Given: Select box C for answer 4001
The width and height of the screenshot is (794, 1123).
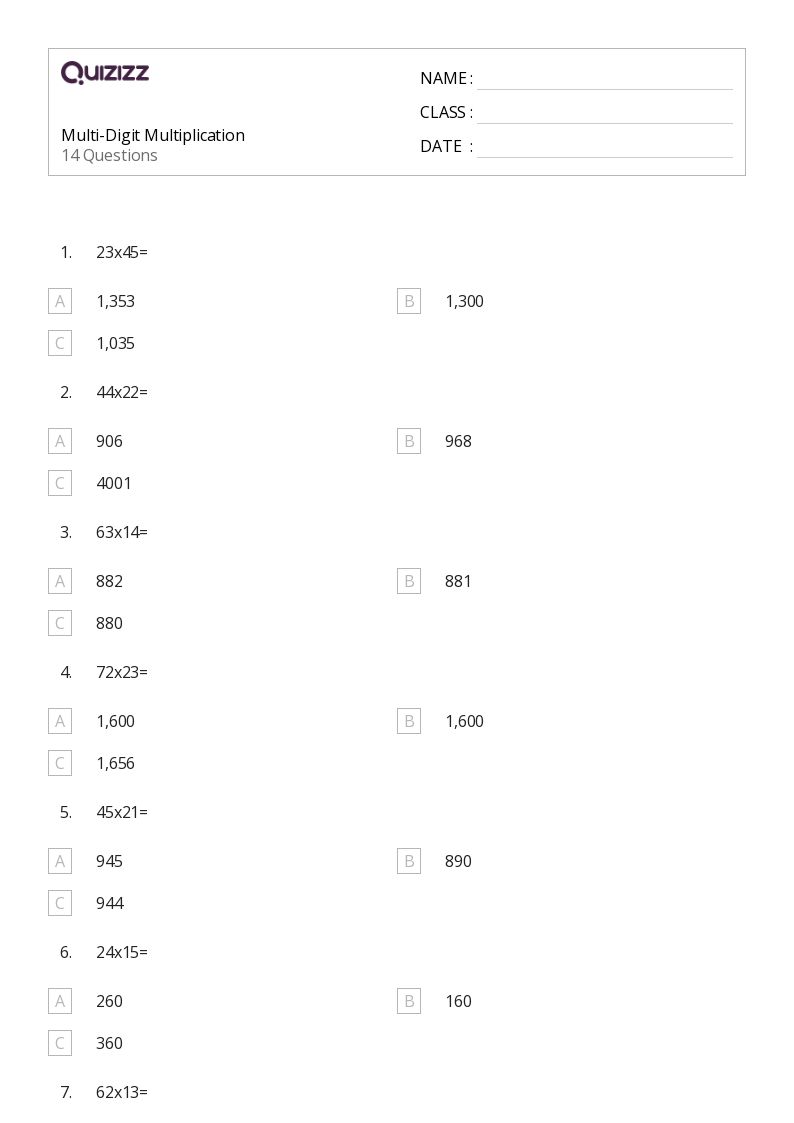Looking at the screenshot, I should tap(60, 483).
